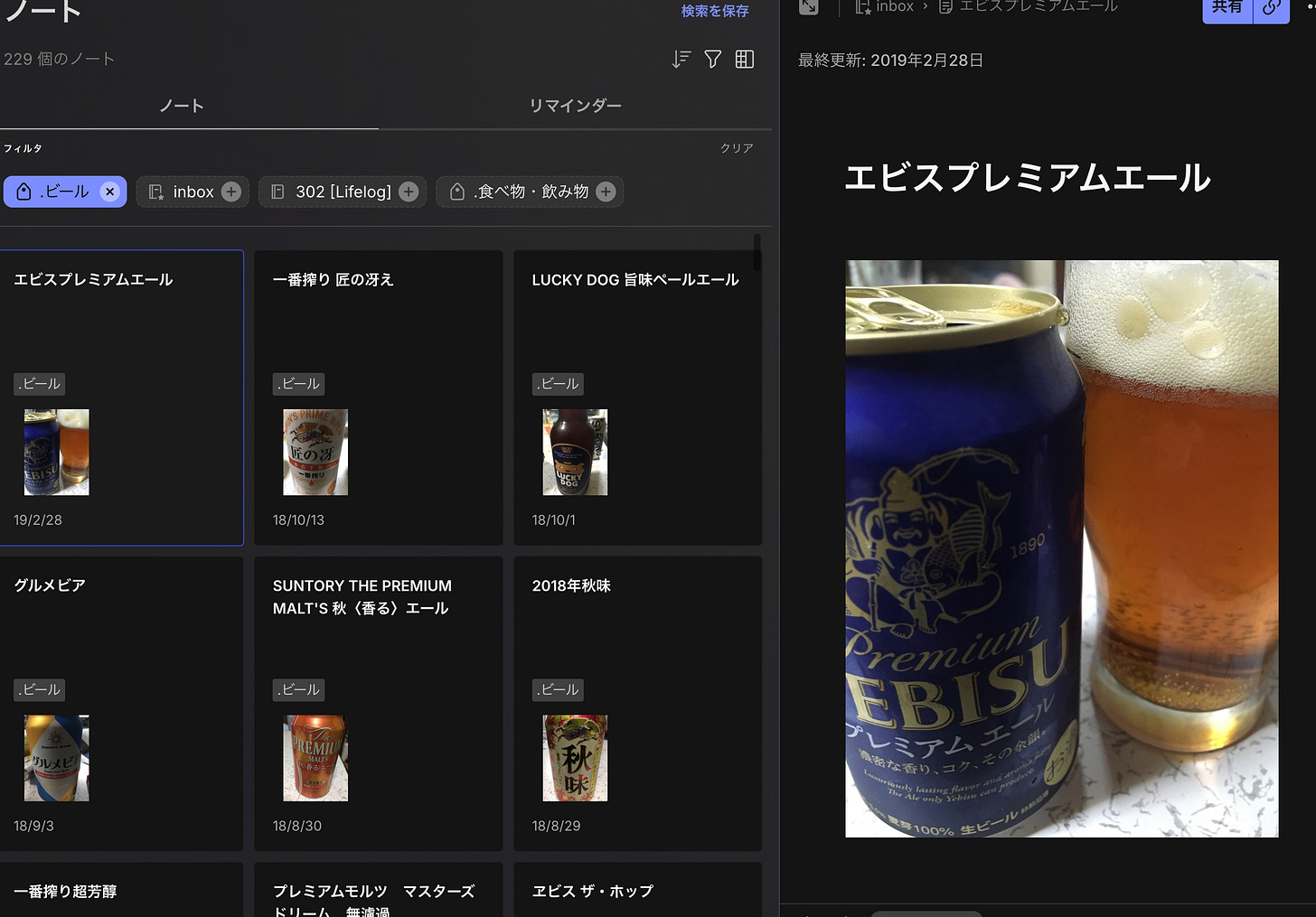Add .食べ物・飲み物 tag filter
This screenshot has height=917, width=1316.
point(606,192)
